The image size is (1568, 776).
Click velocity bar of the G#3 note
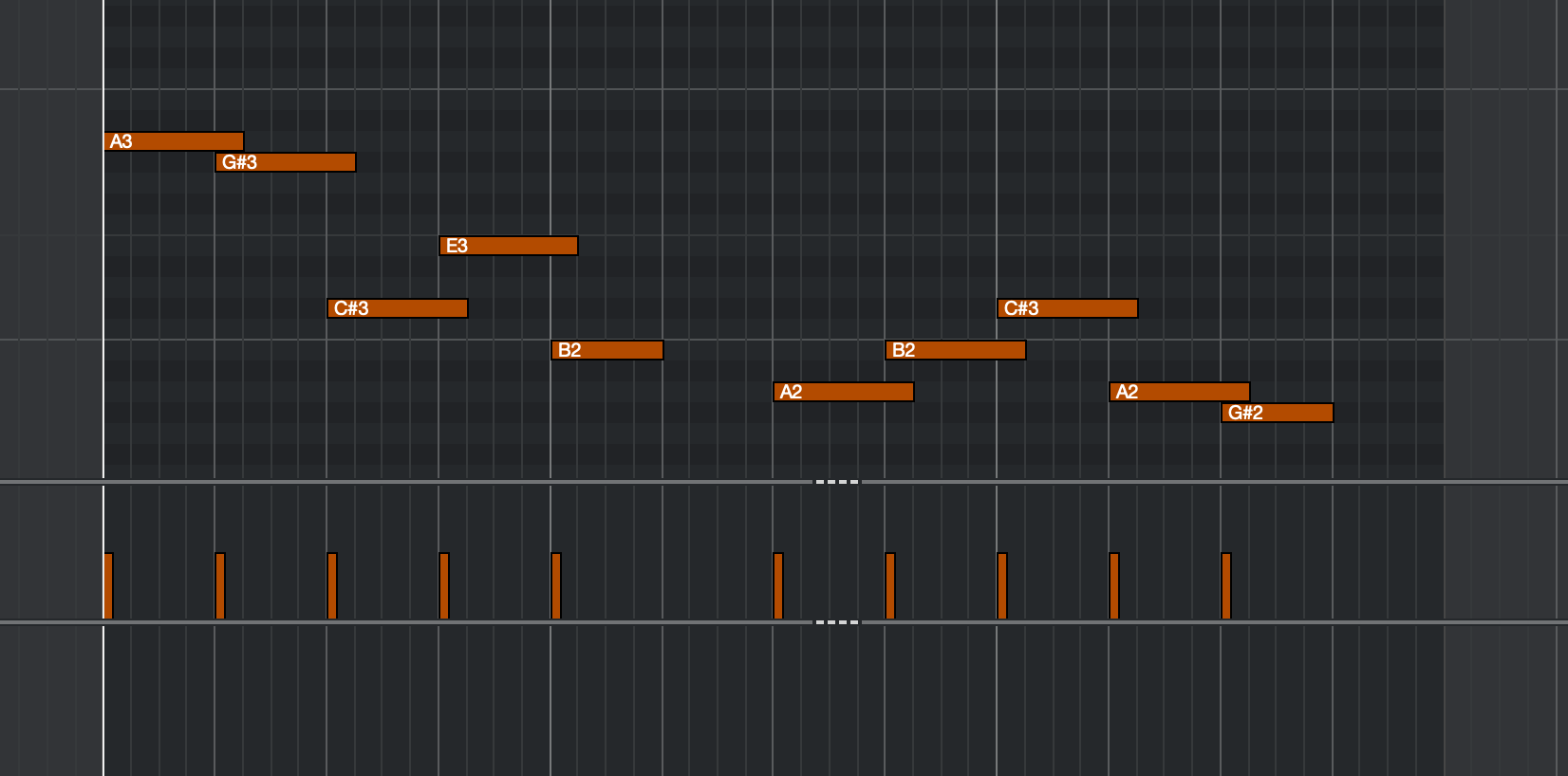(220, 586)
